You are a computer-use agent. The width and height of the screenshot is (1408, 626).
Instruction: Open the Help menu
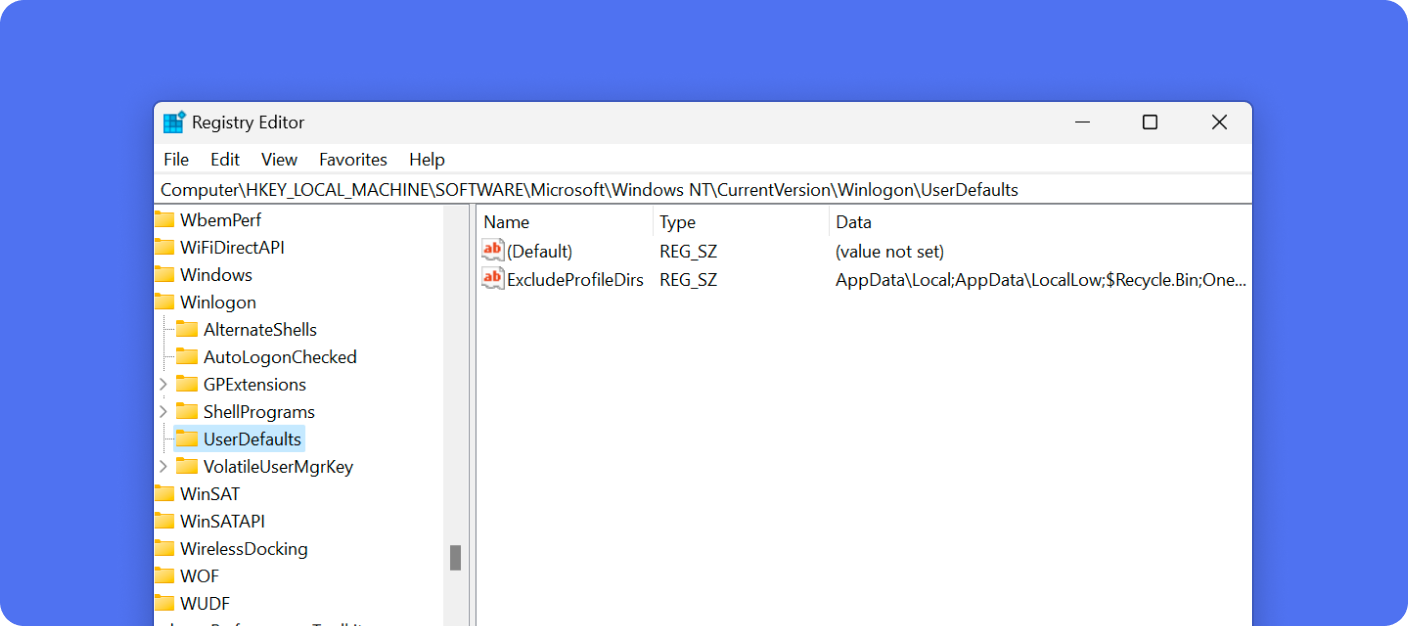(x=427, y=159)
